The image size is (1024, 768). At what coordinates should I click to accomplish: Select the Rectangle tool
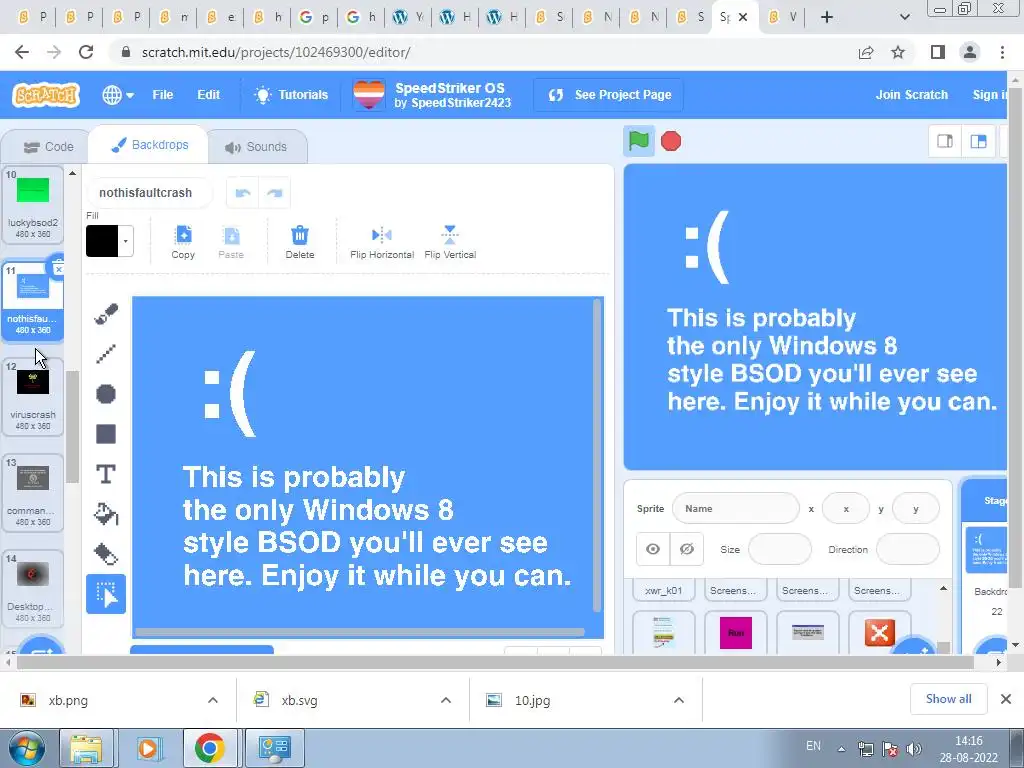[x=106, y=434]
